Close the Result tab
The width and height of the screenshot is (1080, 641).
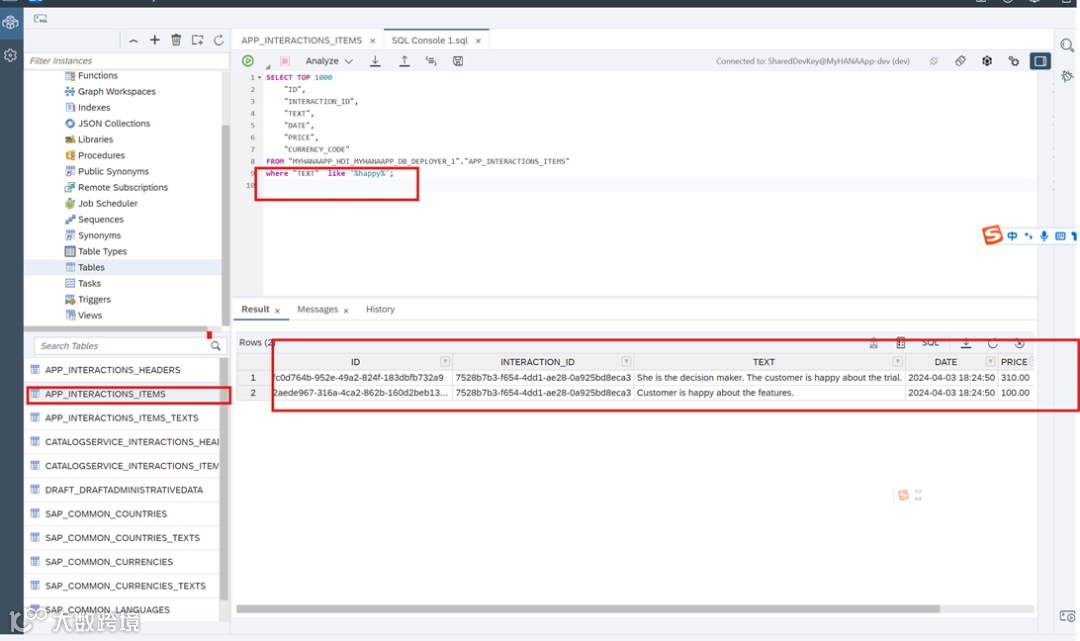point(278,311)
